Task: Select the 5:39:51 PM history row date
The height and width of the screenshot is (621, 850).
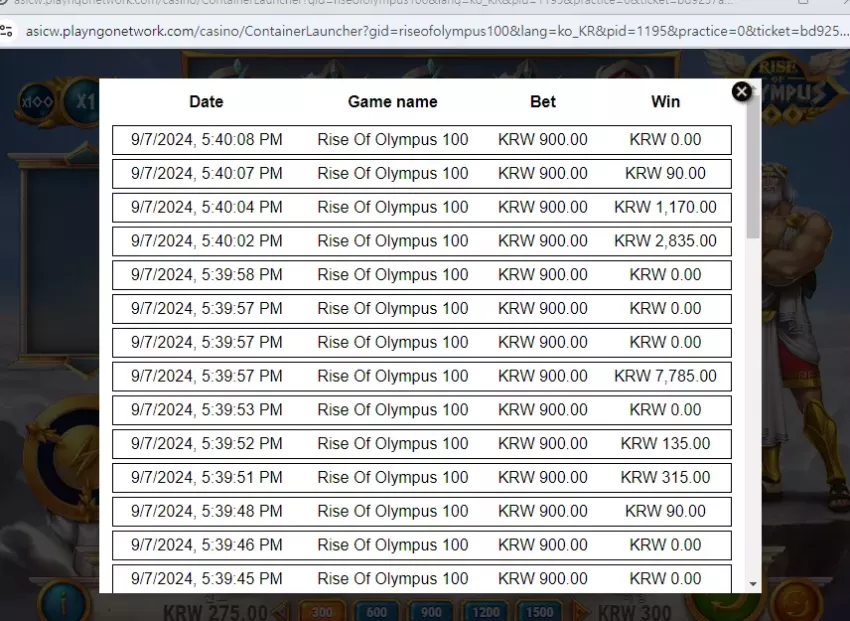Action: [207, 477]
